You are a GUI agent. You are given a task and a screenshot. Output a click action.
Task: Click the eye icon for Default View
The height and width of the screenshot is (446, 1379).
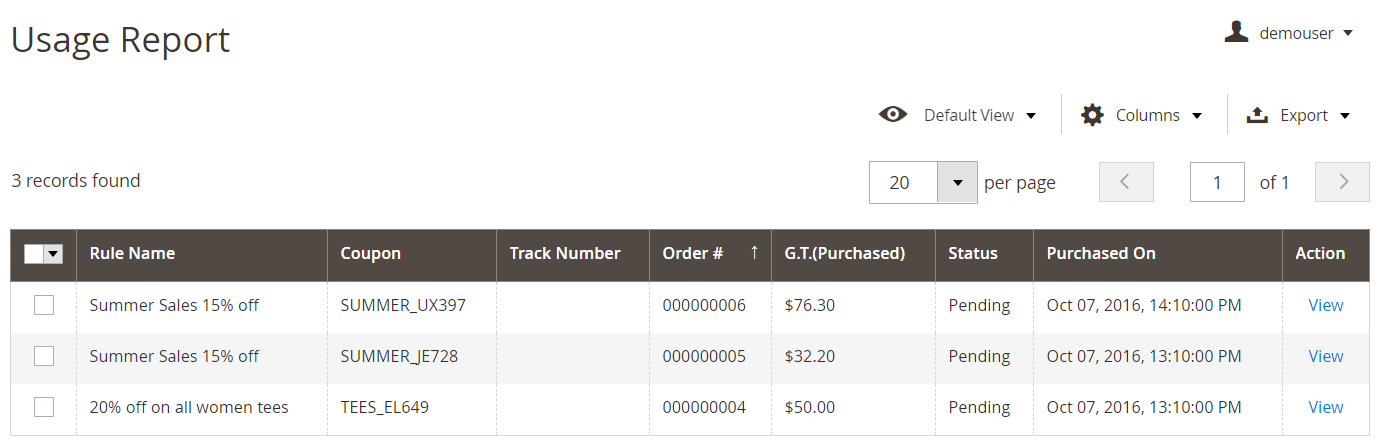(x=893, y=114)
